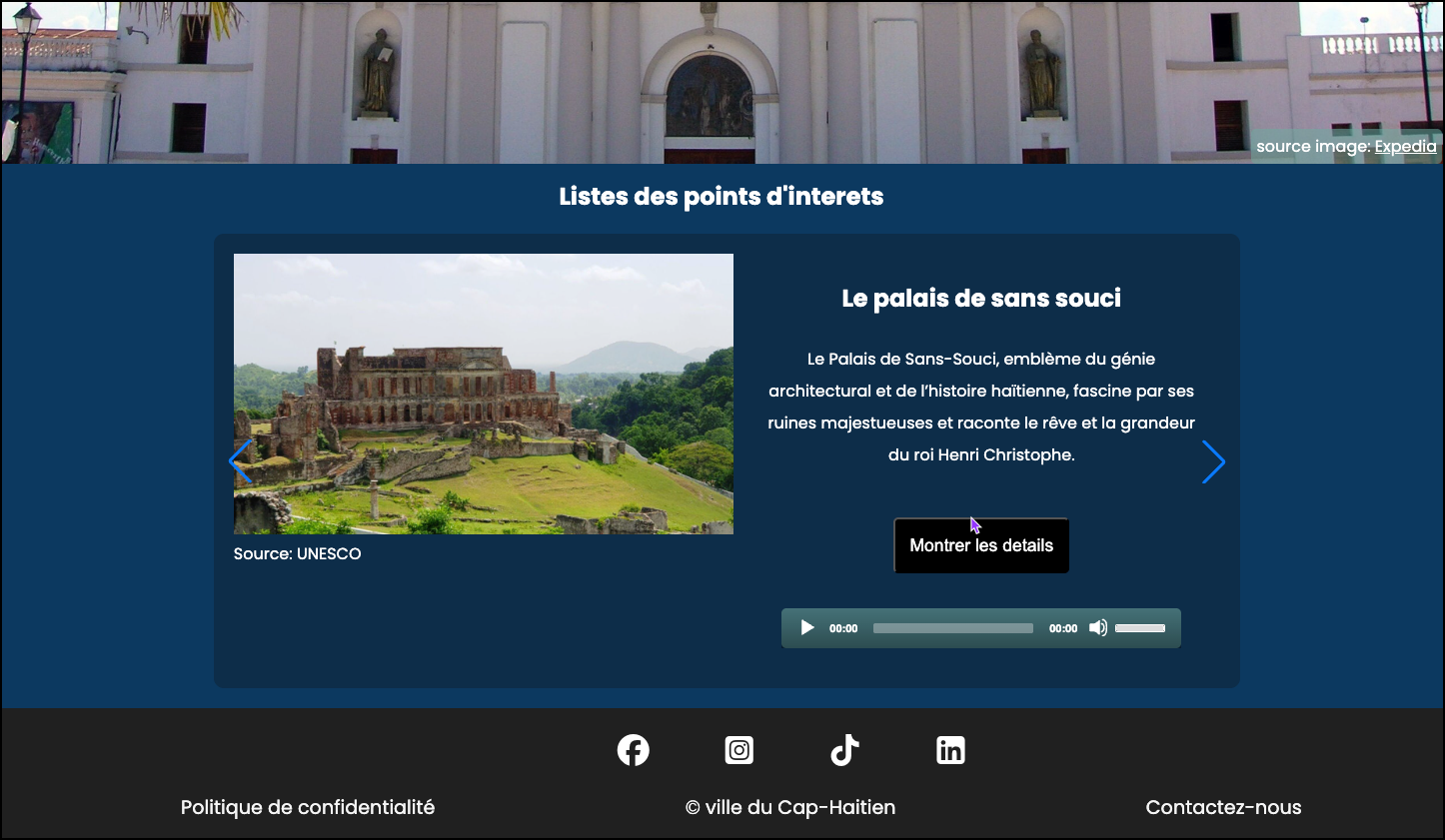The height and width of the screenshot is (840, 1445).
Task: Seek within the audio progress bar
Action: pyautogui.click(x=952, y=628)
